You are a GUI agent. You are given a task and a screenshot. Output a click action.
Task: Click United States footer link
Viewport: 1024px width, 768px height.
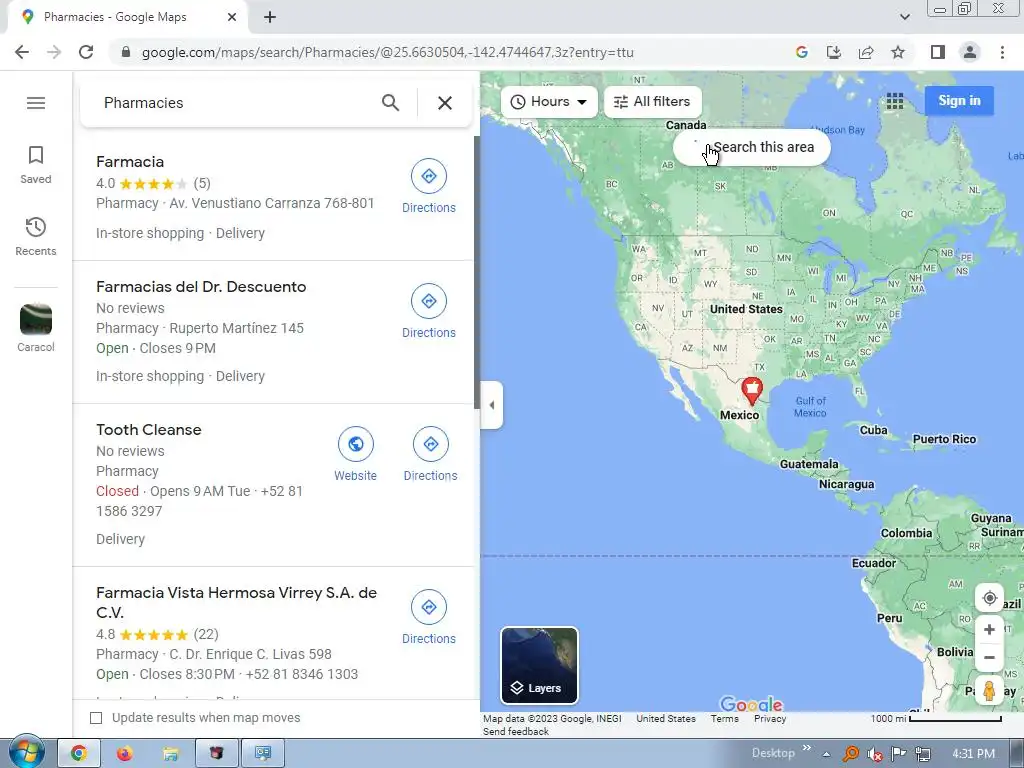tap(666, 718)
